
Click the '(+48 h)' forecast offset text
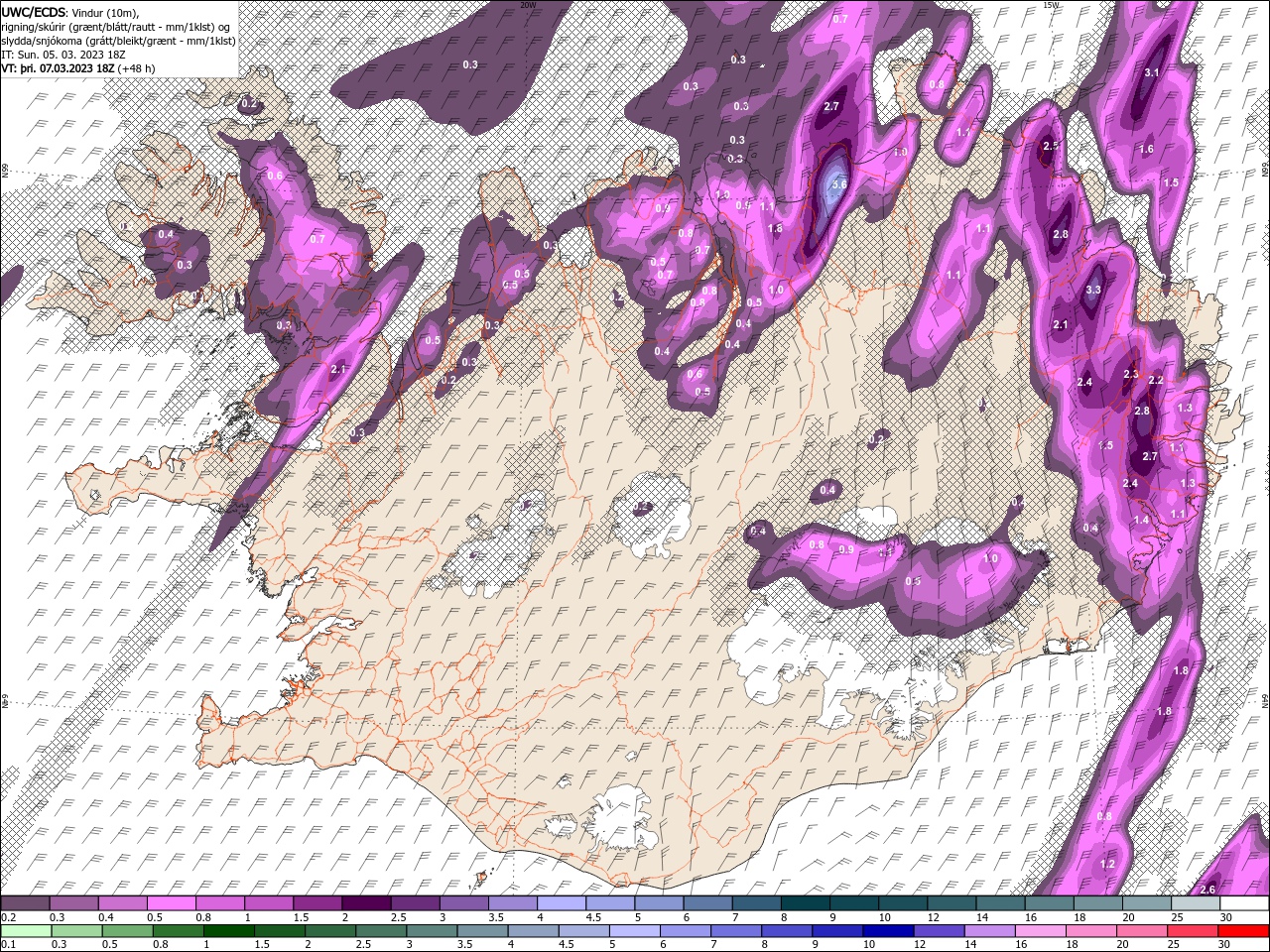tap(136, 68)
